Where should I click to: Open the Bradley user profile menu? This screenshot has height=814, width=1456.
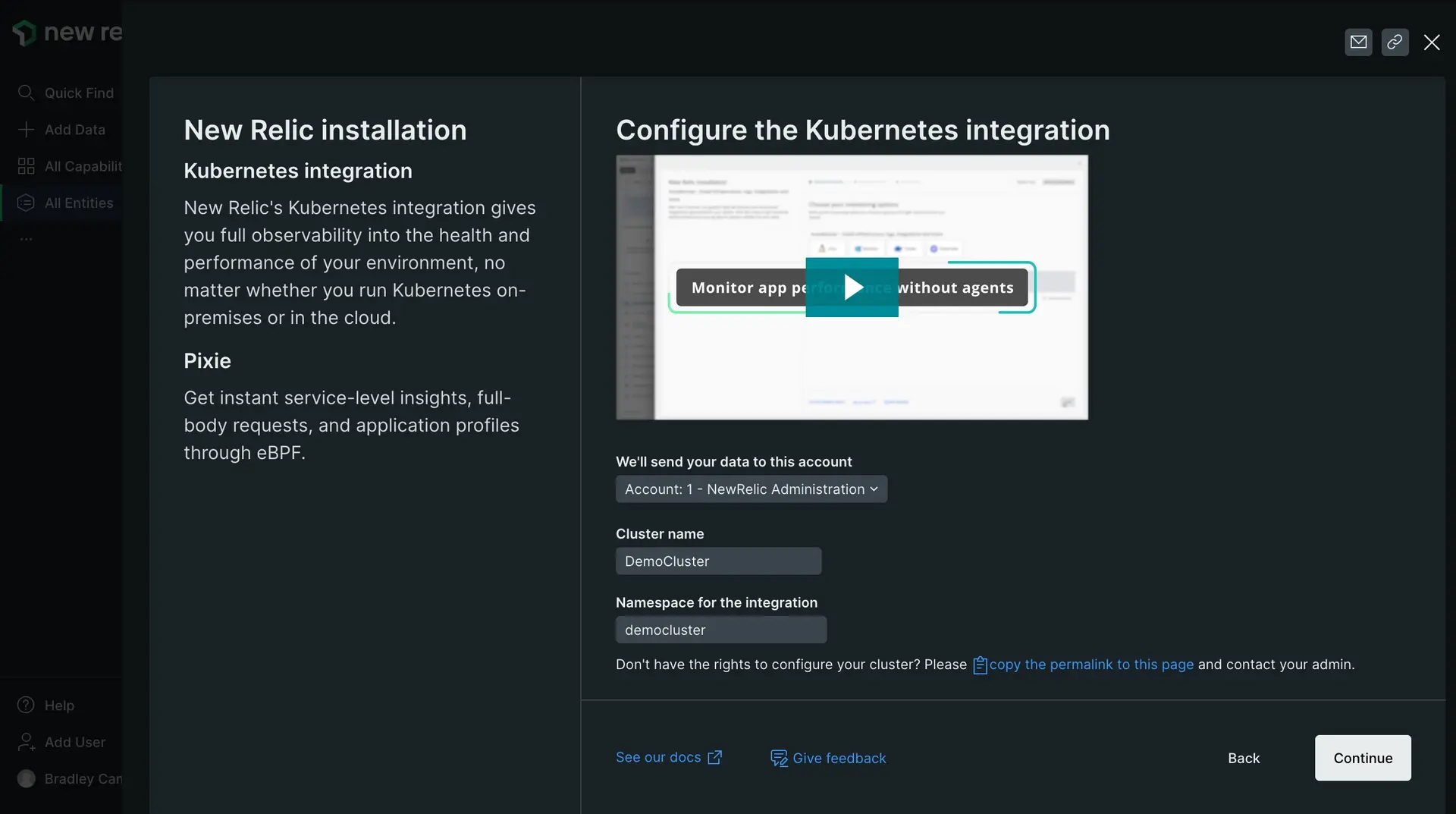(68, 778)
